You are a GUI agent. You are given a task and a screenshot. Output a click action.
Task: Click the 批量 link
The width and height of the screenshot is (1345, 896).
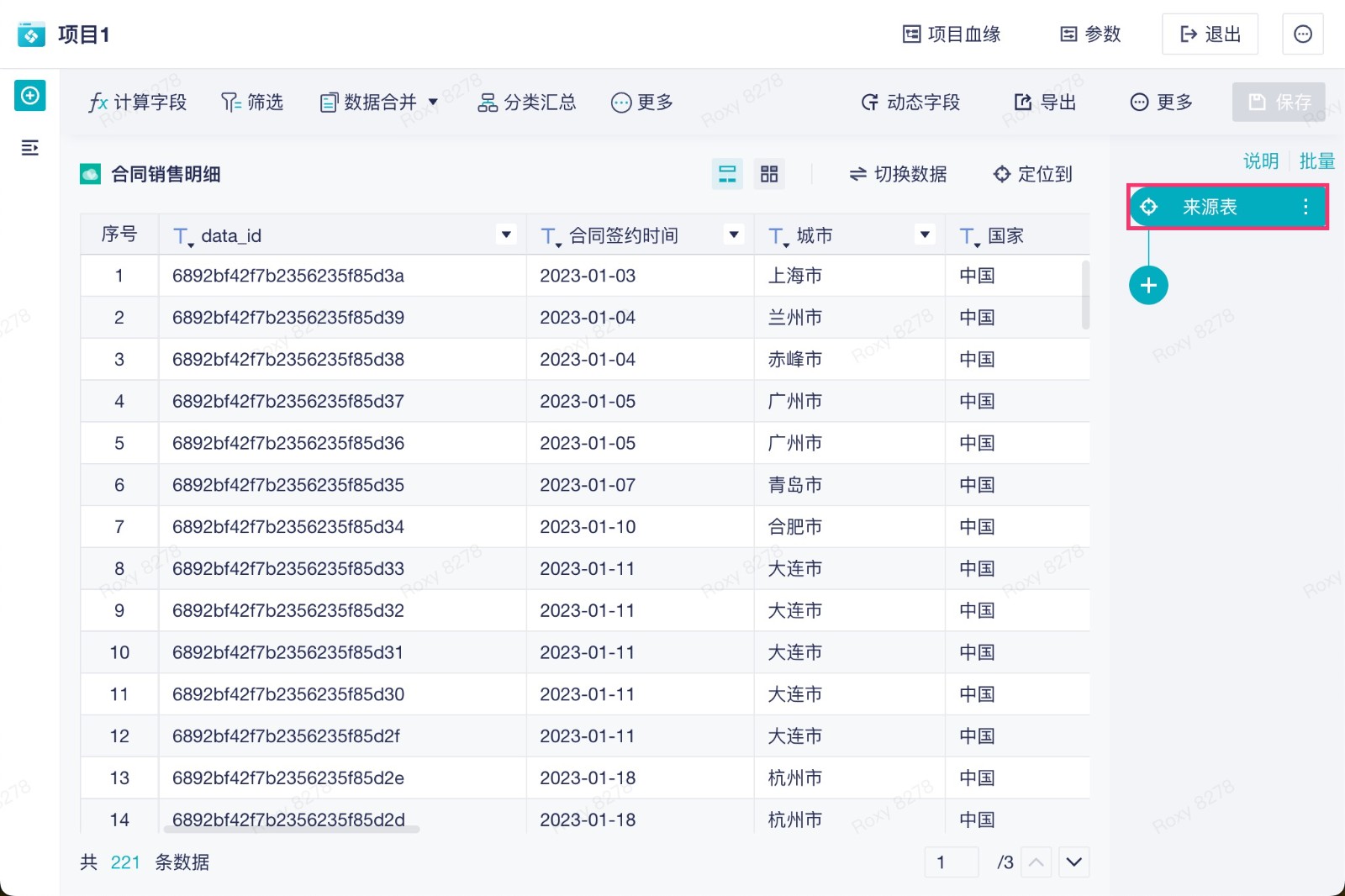[x=1317, y=161]
